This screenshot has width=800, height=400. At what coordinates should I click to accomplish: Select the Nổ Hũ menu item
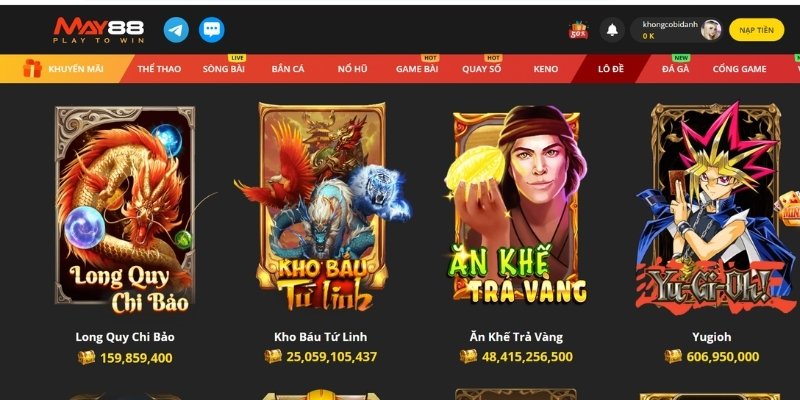point(353,69)
